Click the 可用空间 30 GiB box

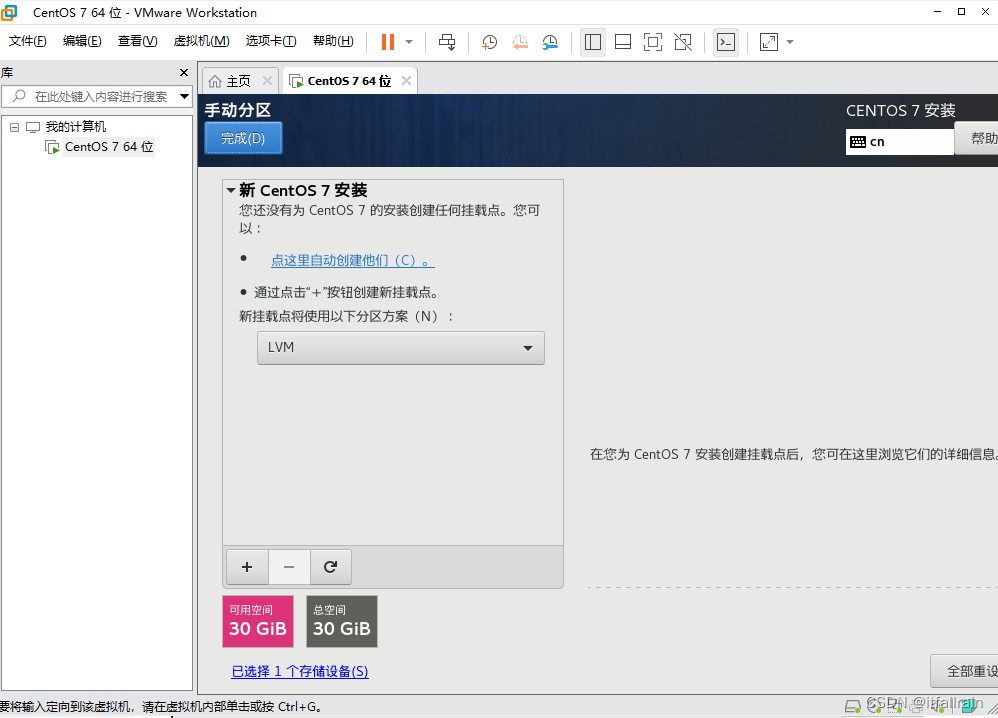click(x=258, y=621)
